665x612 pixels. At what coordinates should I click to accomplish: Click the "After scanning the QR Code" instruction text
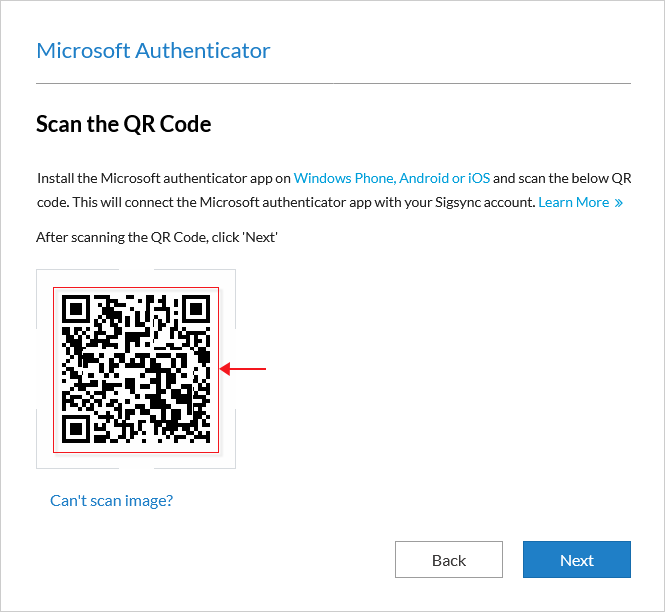pyautogui.click(x=157, y=237)
